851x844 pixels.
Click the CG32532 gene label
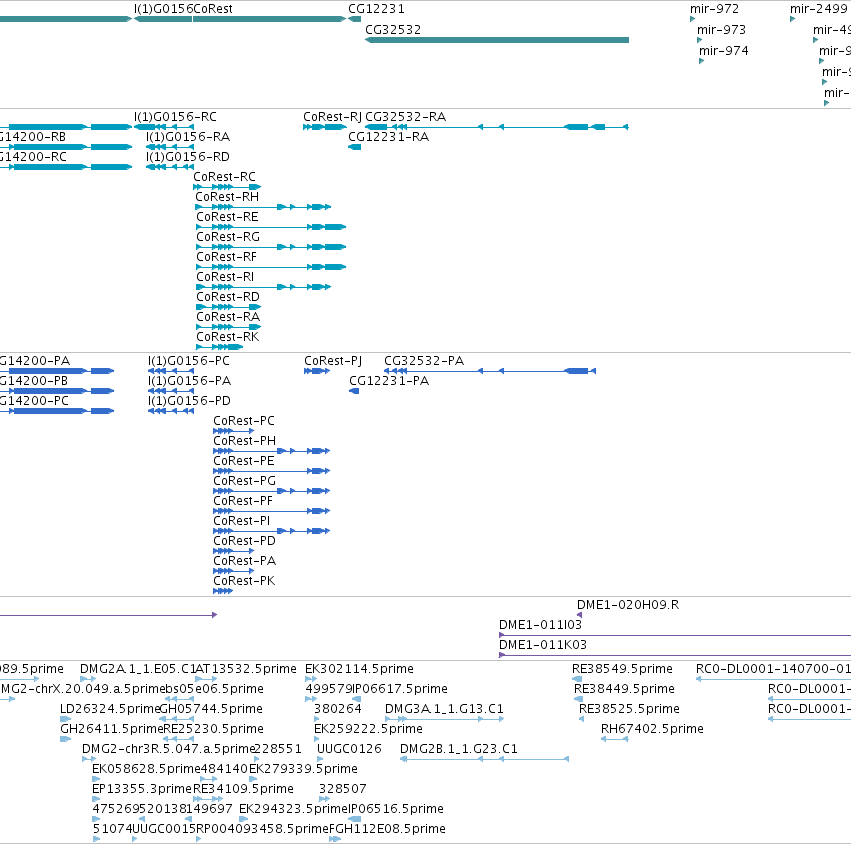point(393,30)
